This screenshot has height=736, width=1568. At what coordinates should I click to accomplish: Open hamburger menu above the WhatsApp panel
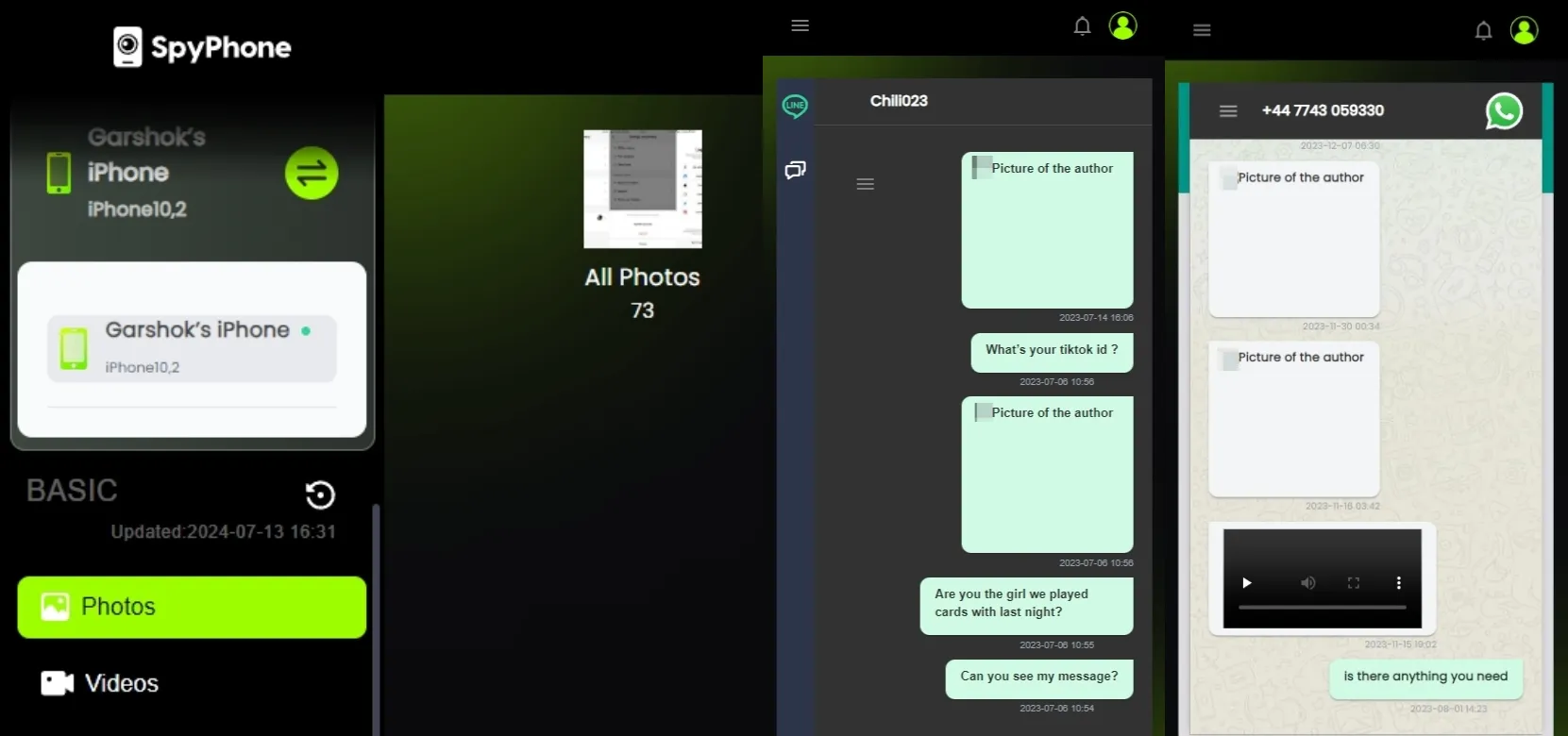[1202, 30]
